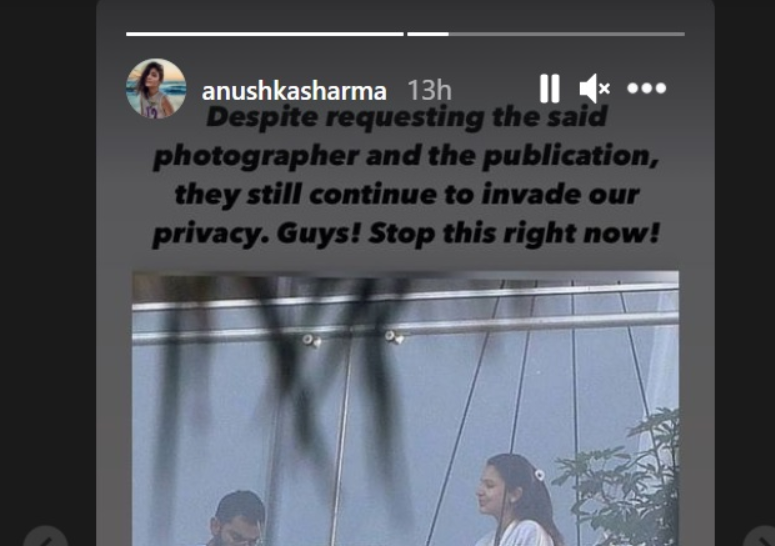Click the anushkasharma username link
The width and height of the screenshot is (775, 546).
294,91
